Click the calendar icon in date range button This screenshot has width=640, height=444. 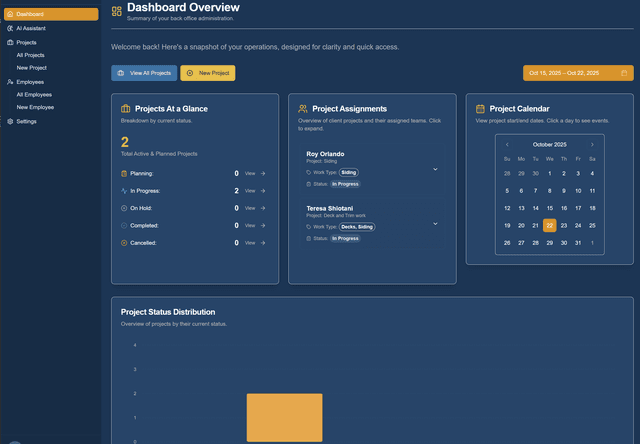(x=624, y=73)
